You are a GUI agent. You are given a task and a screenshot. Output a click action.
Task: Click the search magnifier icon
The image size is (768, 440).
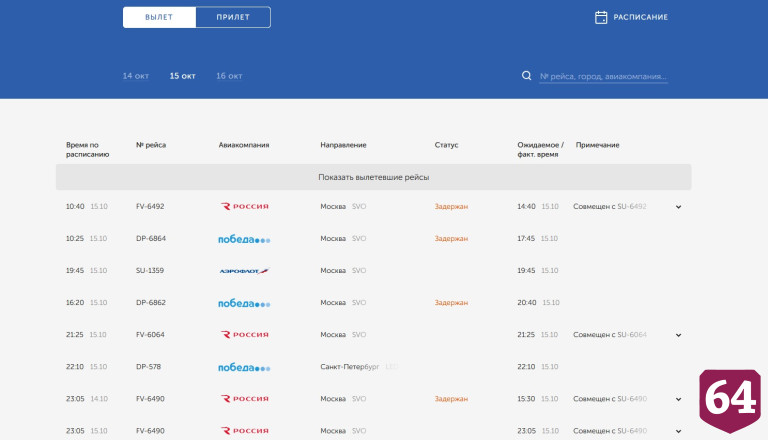click(527, 75)
